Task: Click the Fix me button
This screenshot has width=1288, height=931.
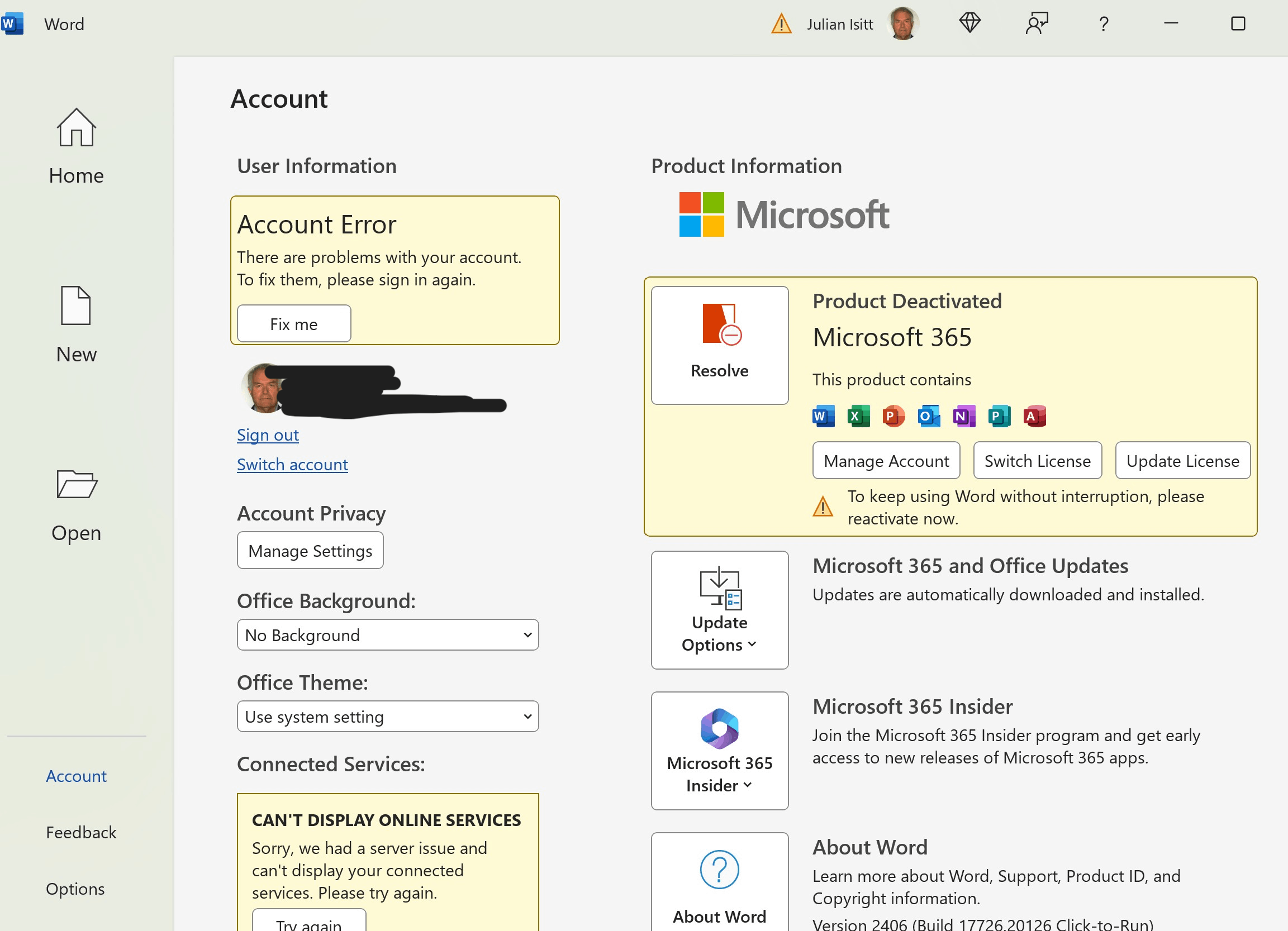Action: 294,323
